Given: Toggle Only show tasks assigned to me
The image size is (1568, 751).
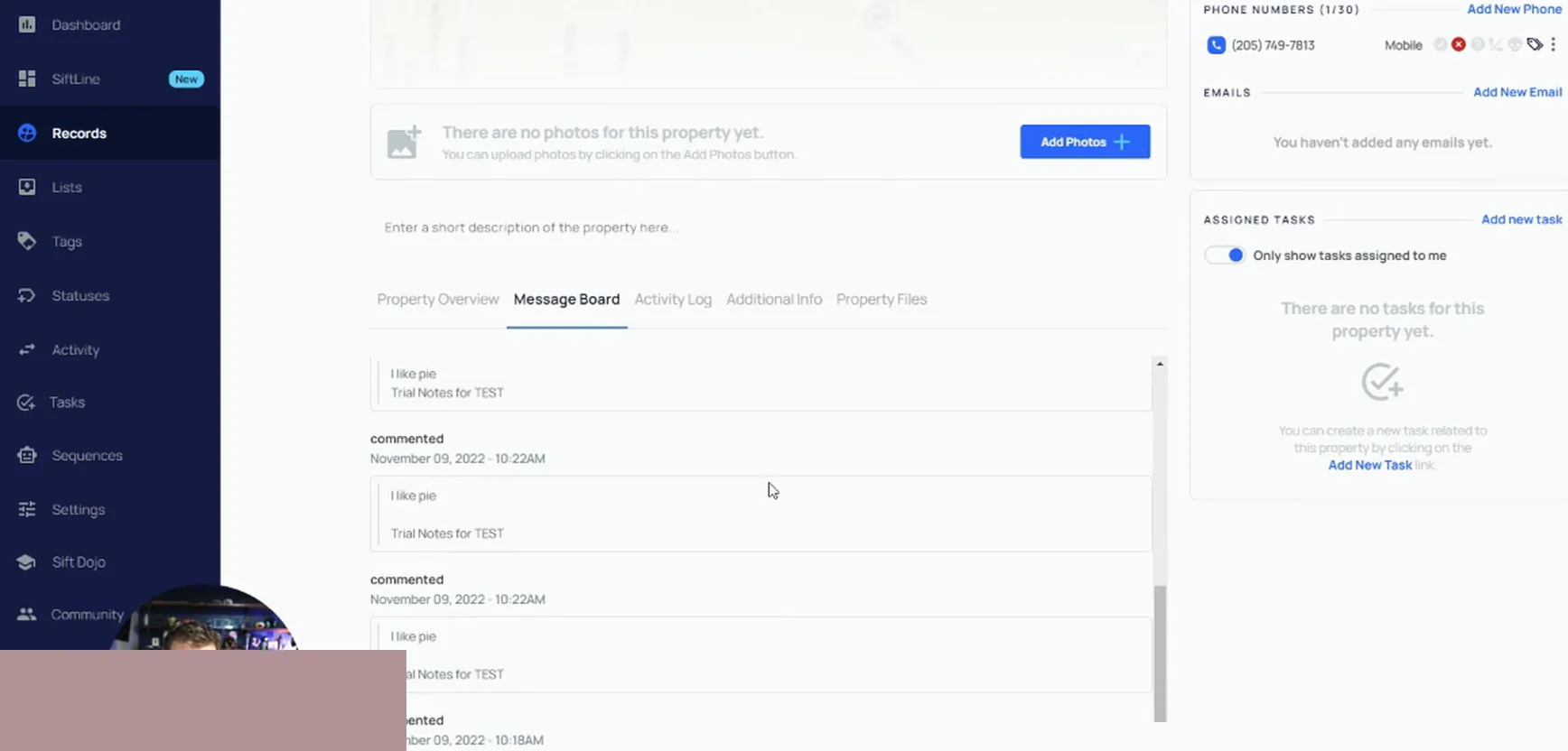Looking at the screenshot, I should click(x=1225, y=255).
